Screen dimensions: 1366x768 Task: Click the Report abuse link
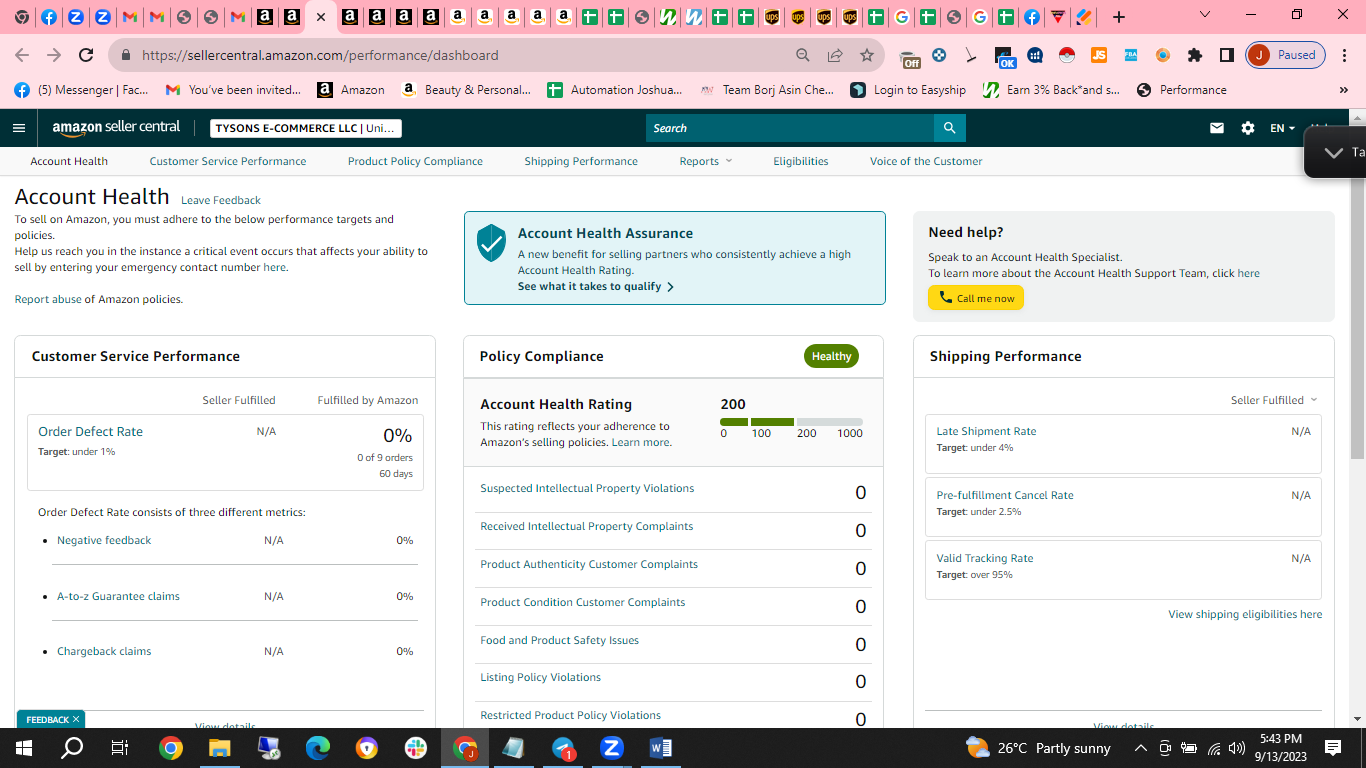[48, 299]
